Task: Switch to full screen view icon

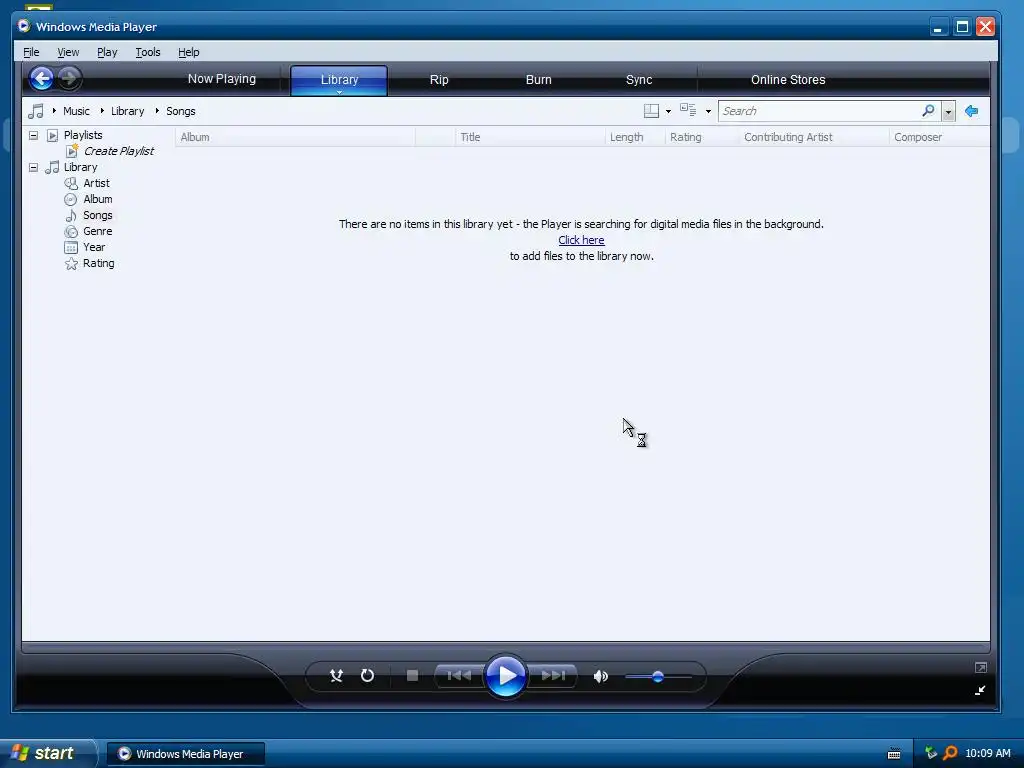Action: (x=980, y=667)
